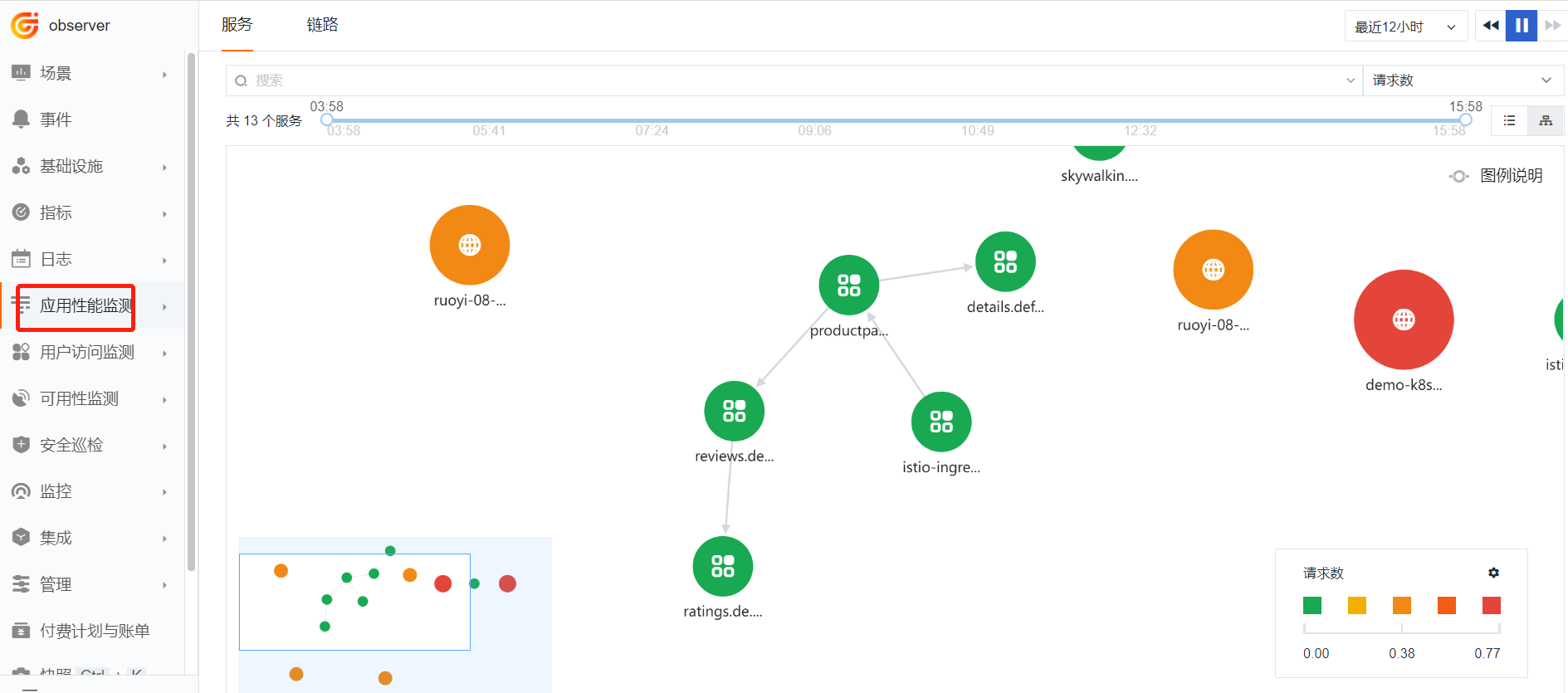Expand the 管理 submenu arrow
1568x693 pixels.
[x=164, y=585]
